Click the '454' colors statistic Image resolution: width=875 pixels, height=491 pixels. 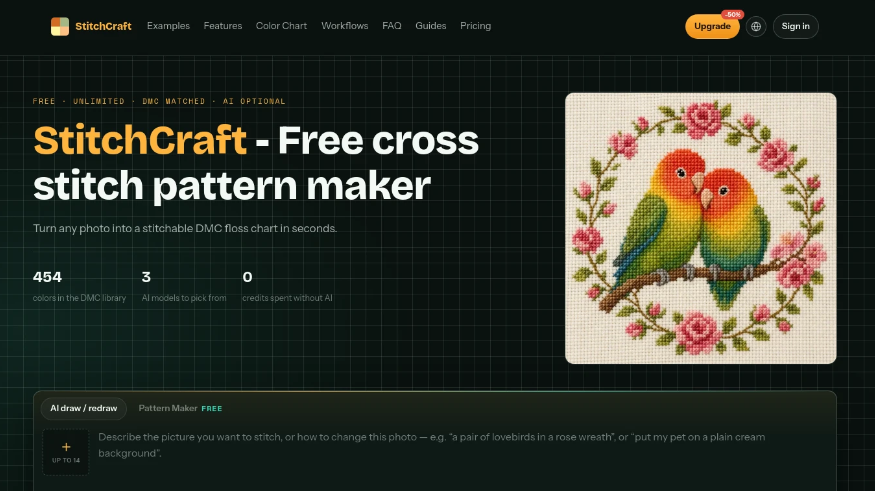click(x=47, y=277)
